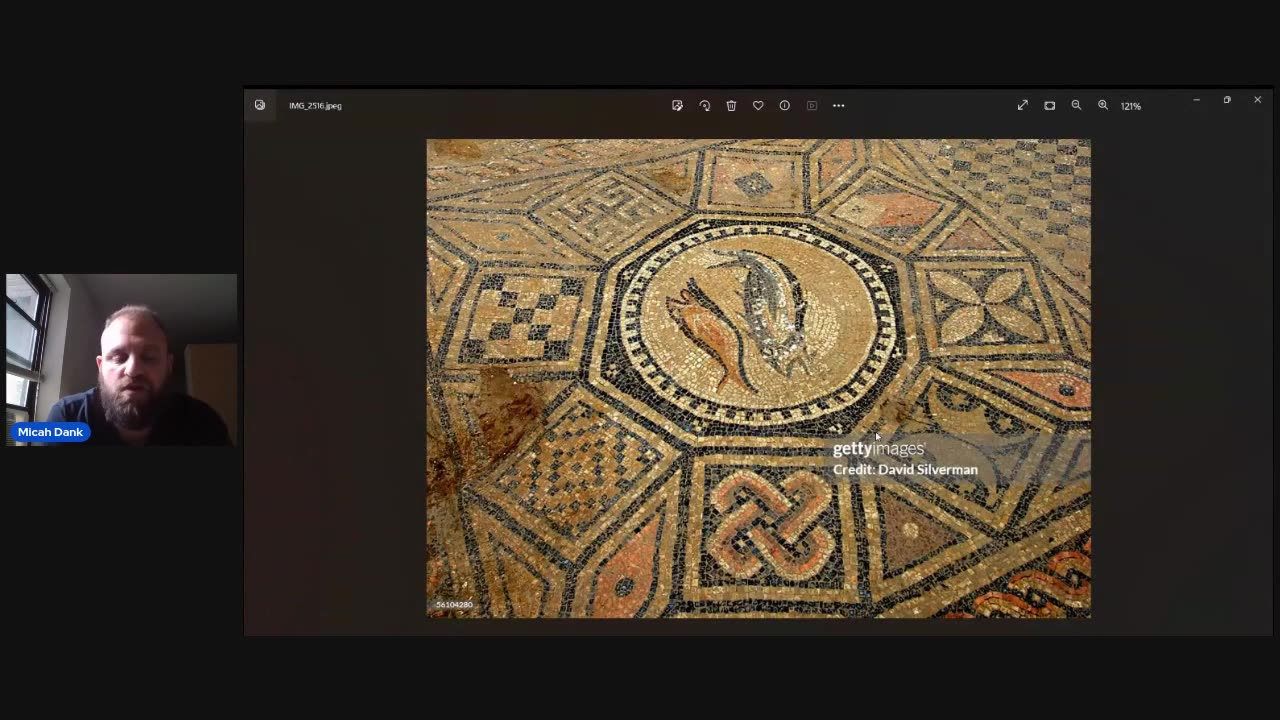
Task: Close the Photos window
Action: coord(1258,100)
